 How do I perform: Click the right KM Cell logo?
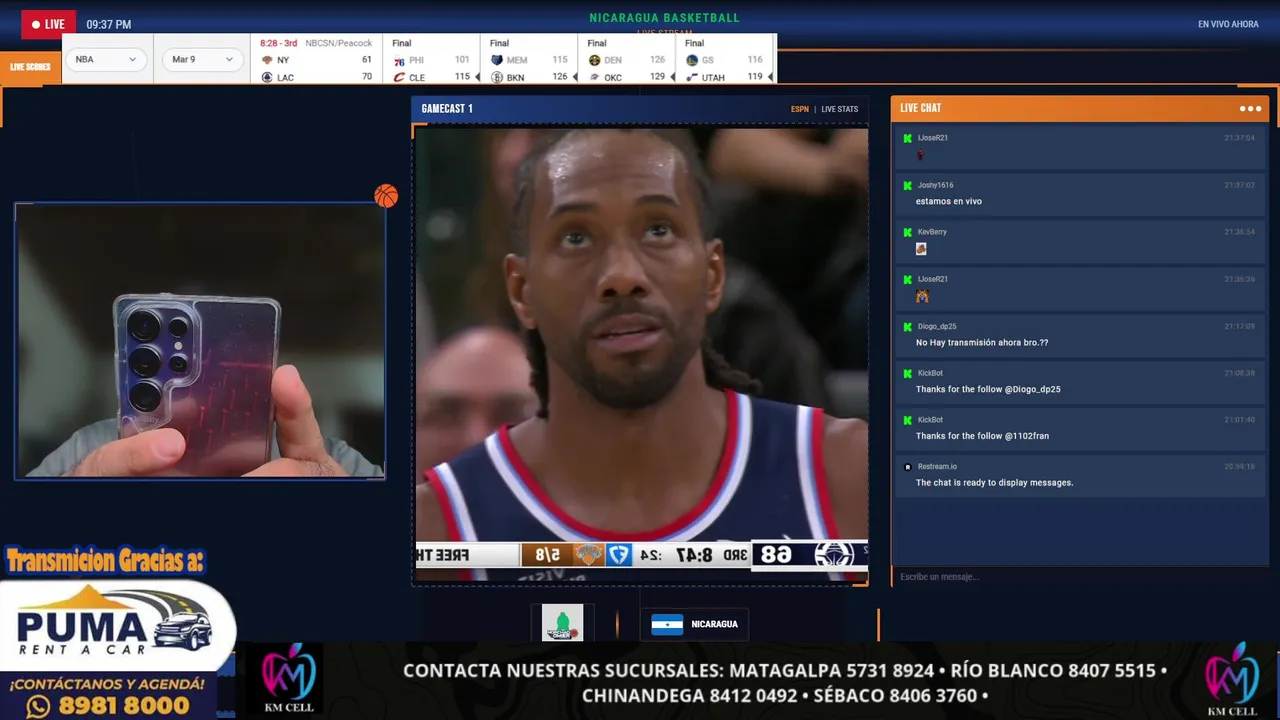click(1232, 680)
